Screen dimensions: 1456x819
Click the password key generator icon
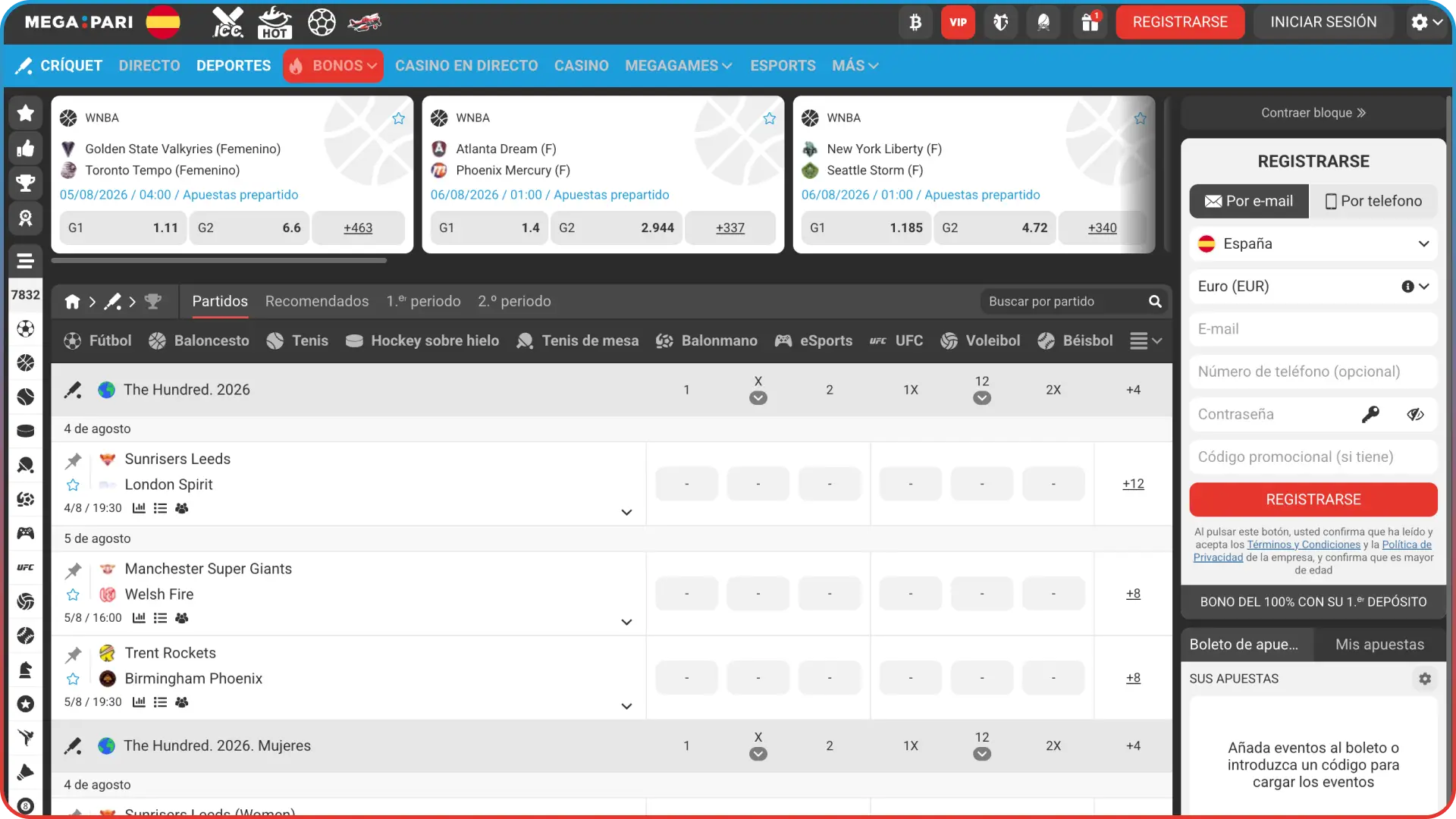click(1370, 414)
